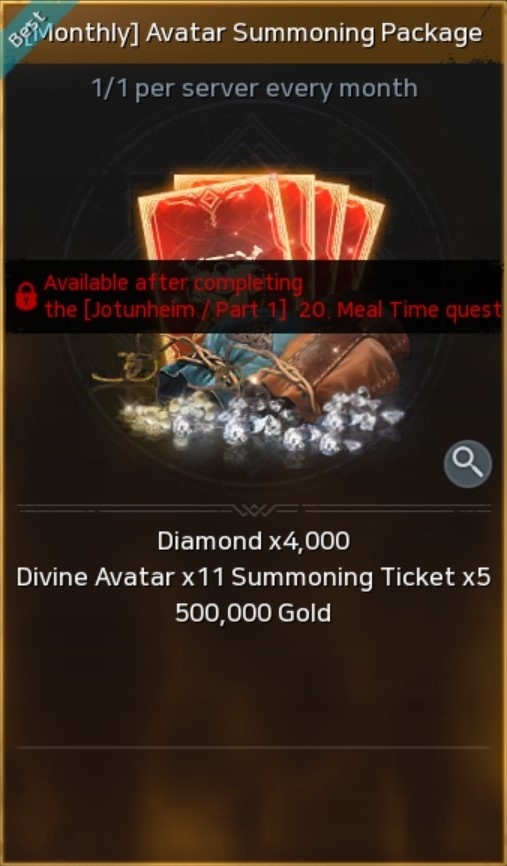Select the '500,000 Gold' reward line
The height and width of the screenshot is (866, 507).
pyautogui.click(x=254, y=613)
